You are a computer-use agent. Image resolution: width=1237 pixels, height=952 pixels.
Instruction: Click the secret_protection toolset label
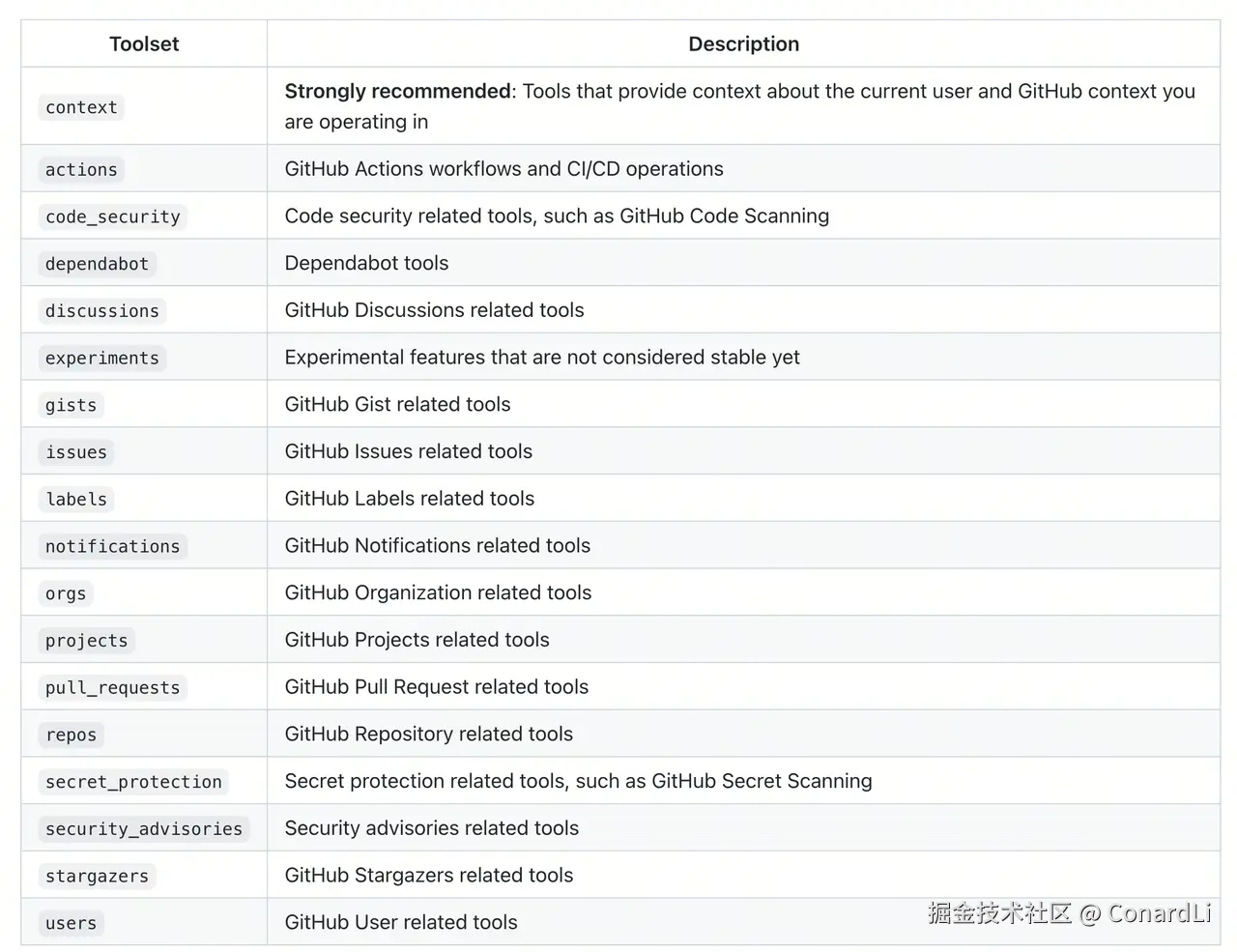[x=133, y=783]
